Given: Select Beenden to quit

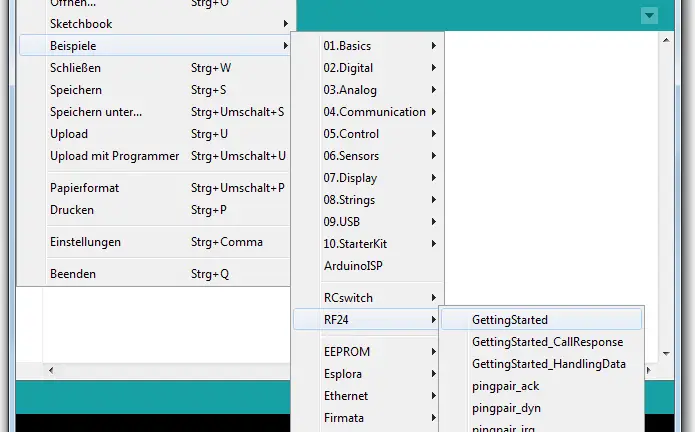Looking at the screenshot, I should (x=155, y=274).
